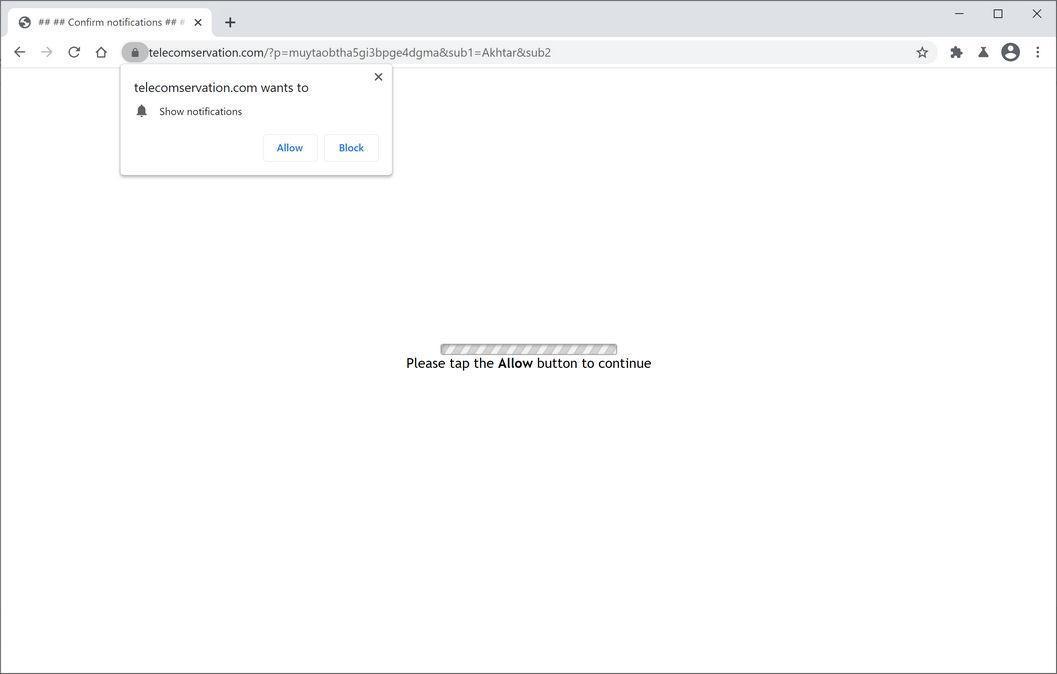Screen dimensions: 1057x674
Task: Open a new tab with the plus button
Action: click(x=230, y=21)
